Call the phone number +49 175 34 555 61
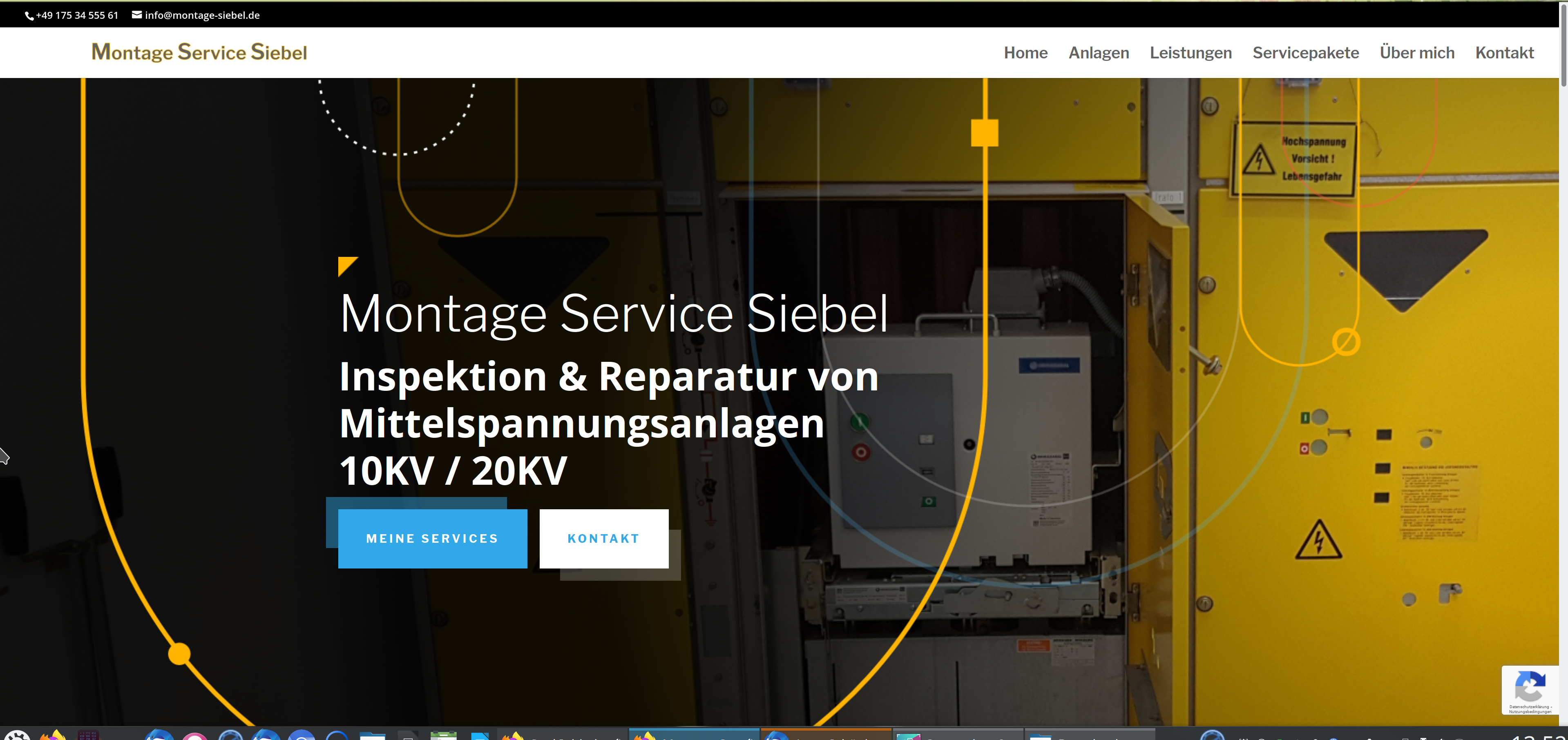This screenshot has height=740, width=1568. pos(77,15)
